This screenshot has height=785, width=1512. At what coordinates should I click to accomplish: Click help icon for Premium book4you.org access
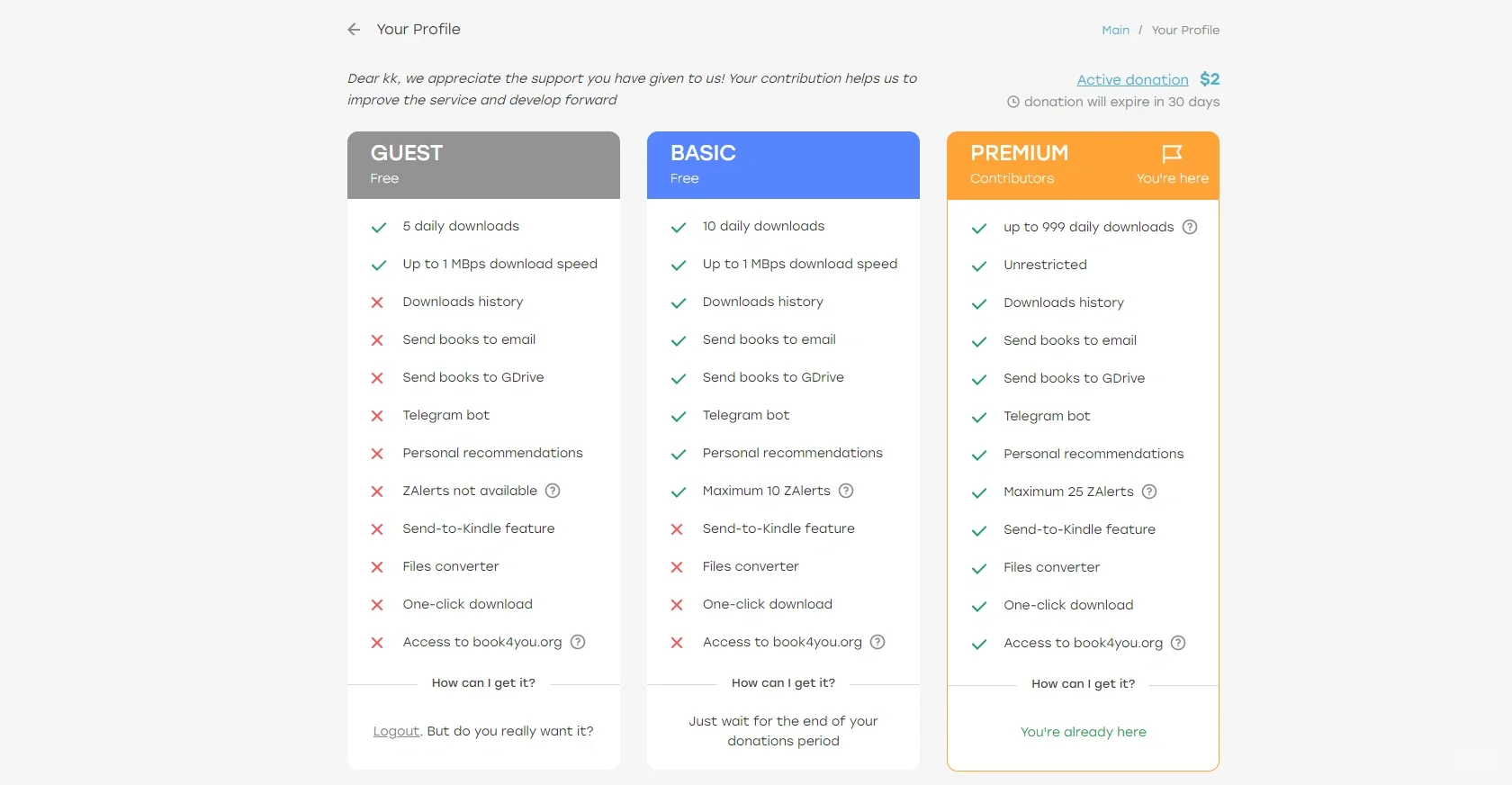pyautogui.click(x=1178, y=643)
